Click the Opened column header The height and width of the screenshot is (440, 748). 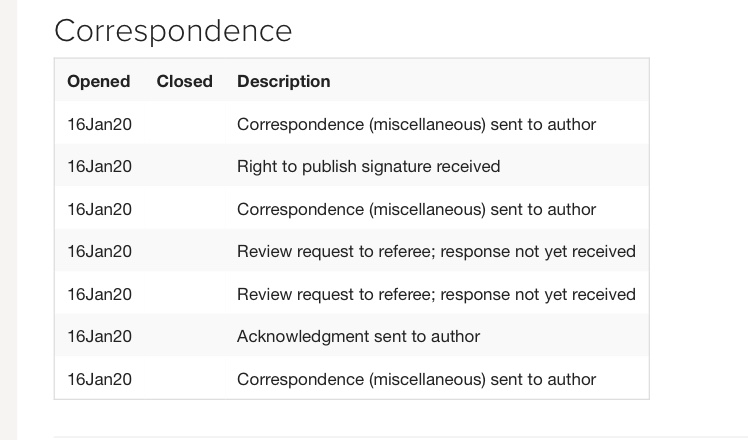[99, 82]
